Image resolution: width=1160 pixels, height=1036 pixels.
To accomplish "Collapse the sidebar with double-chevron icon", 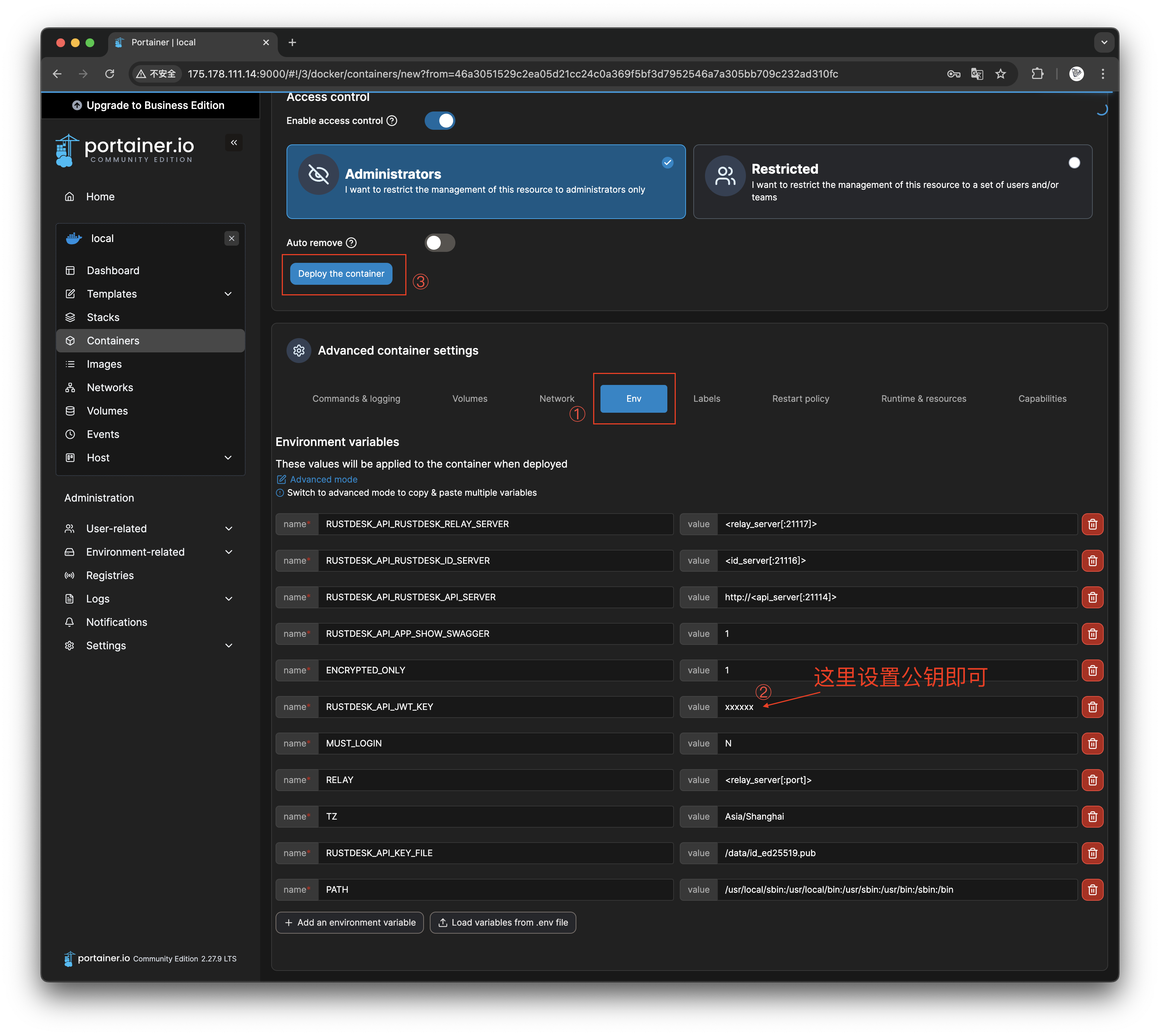I will click(x=234, y=142).
